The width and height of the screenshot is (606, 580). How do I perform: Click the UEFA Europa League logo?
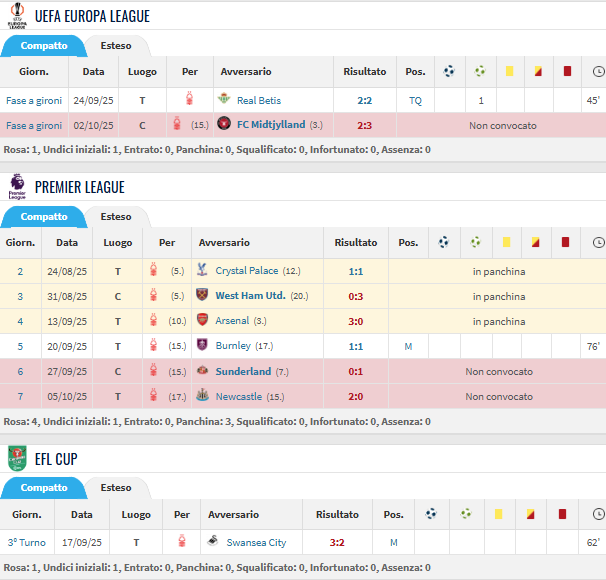pyautogui.click(x=16, y=16)
